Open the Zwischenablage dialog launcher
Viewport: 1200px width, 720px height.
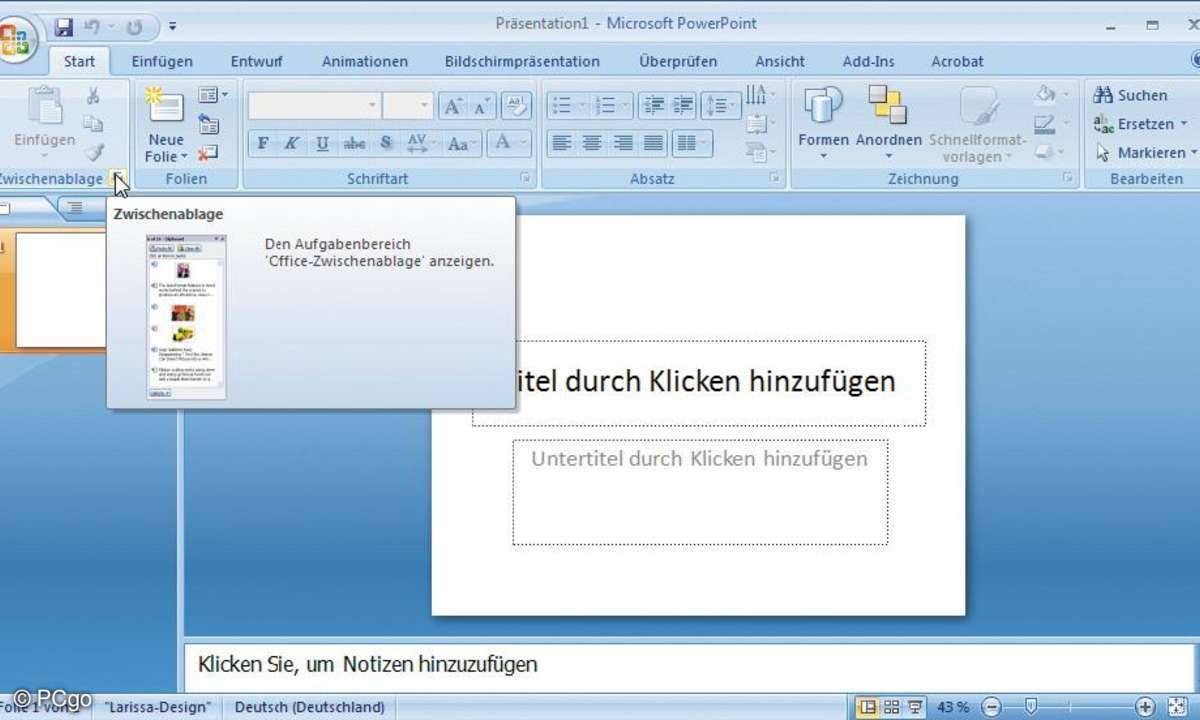pyautogui.click(x=119, y=179)
